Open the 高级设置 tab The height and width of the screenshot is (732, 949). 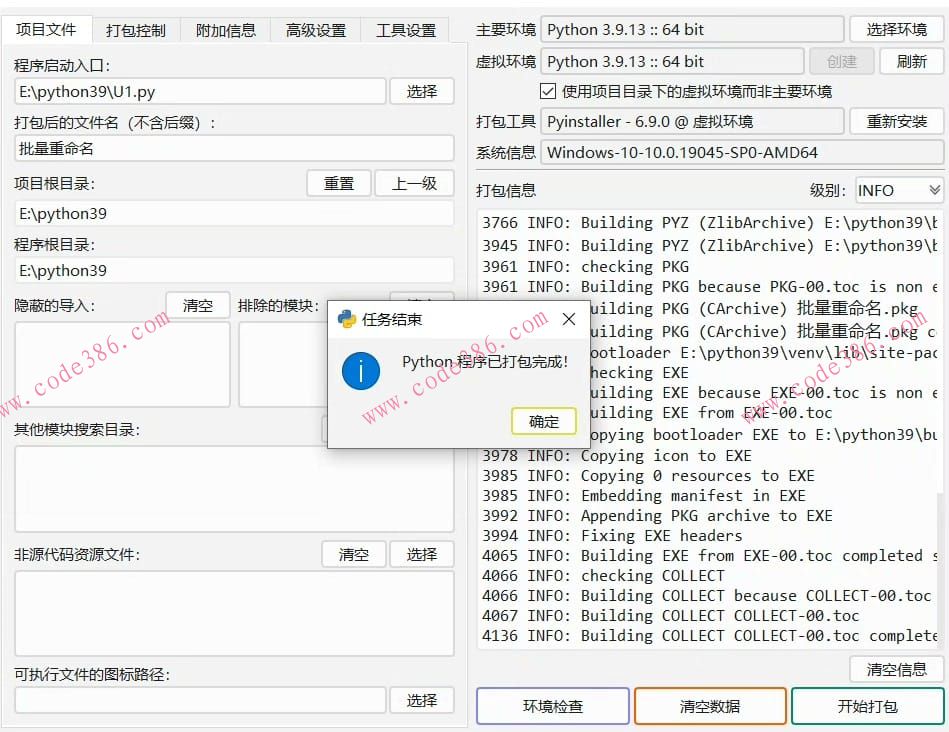(x=316, y=30)
